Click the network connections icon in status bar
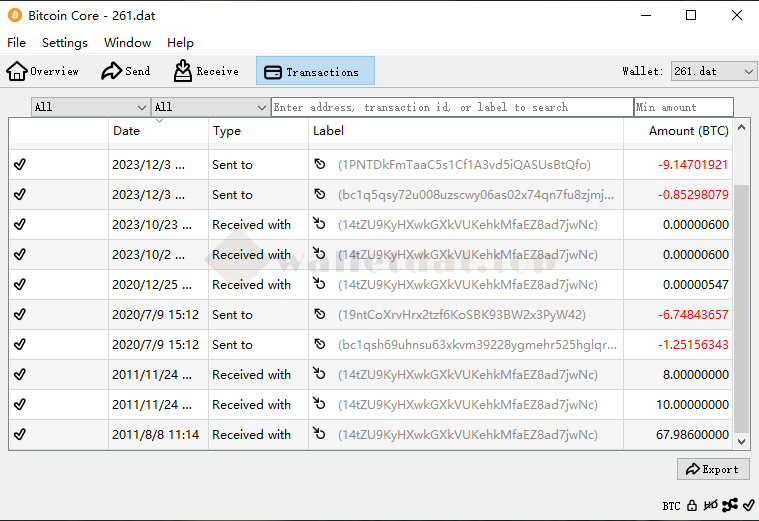 click(730, 505)
